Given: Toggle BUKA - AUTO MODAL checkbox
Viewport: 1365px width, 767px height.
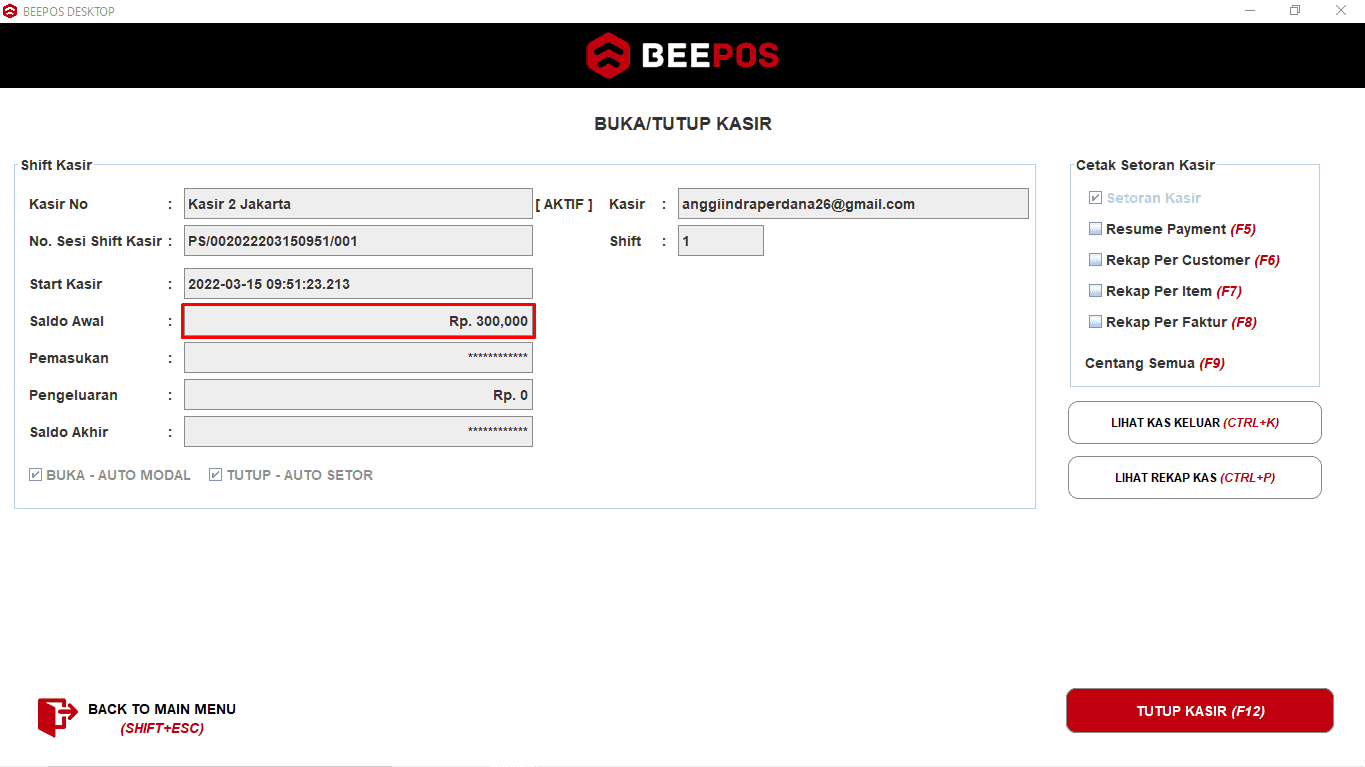Looking at the screenshot, I should coord(36,475).
